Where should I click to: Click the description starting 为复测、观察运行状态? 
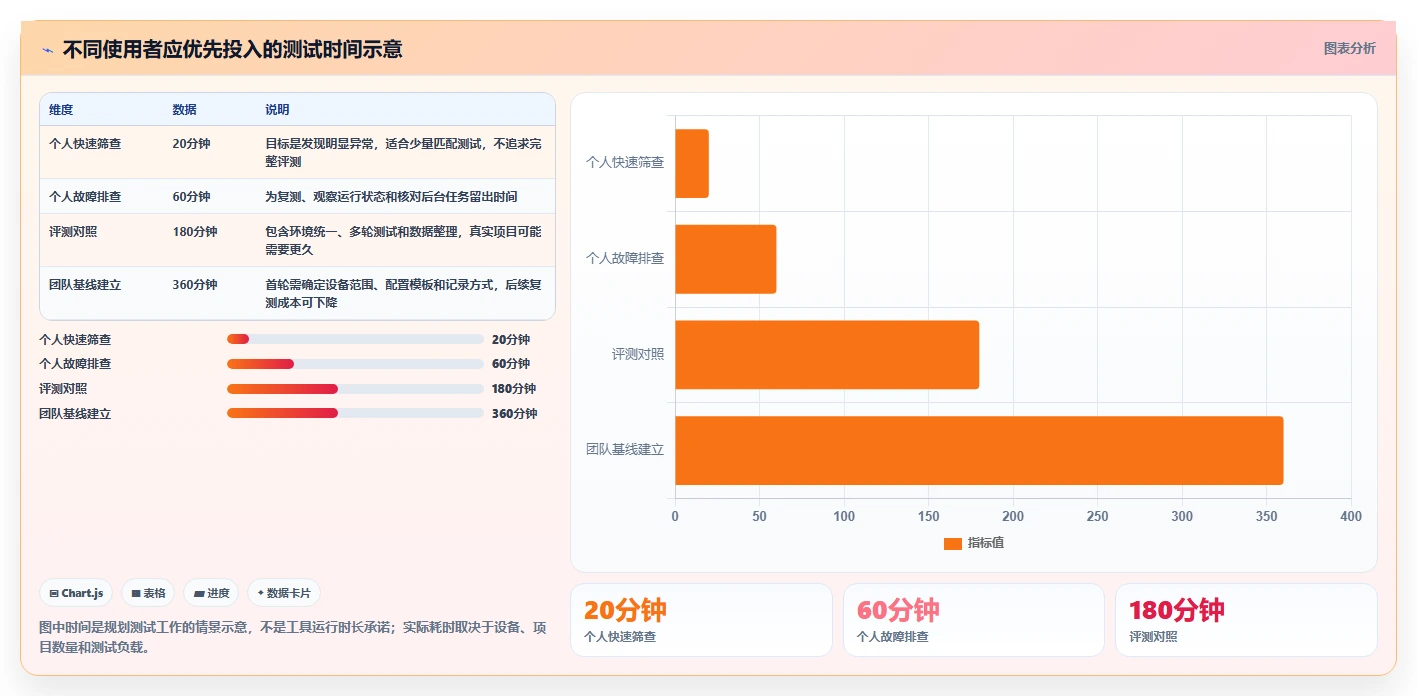coord(391,197)
